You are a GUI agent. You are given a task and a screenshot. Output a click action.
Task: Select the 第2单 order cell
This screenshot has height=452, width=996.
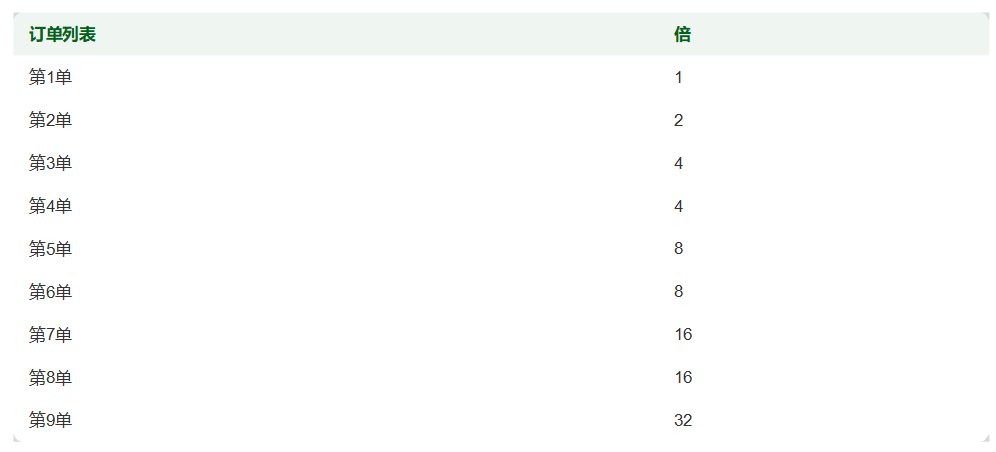click(50, 121)
